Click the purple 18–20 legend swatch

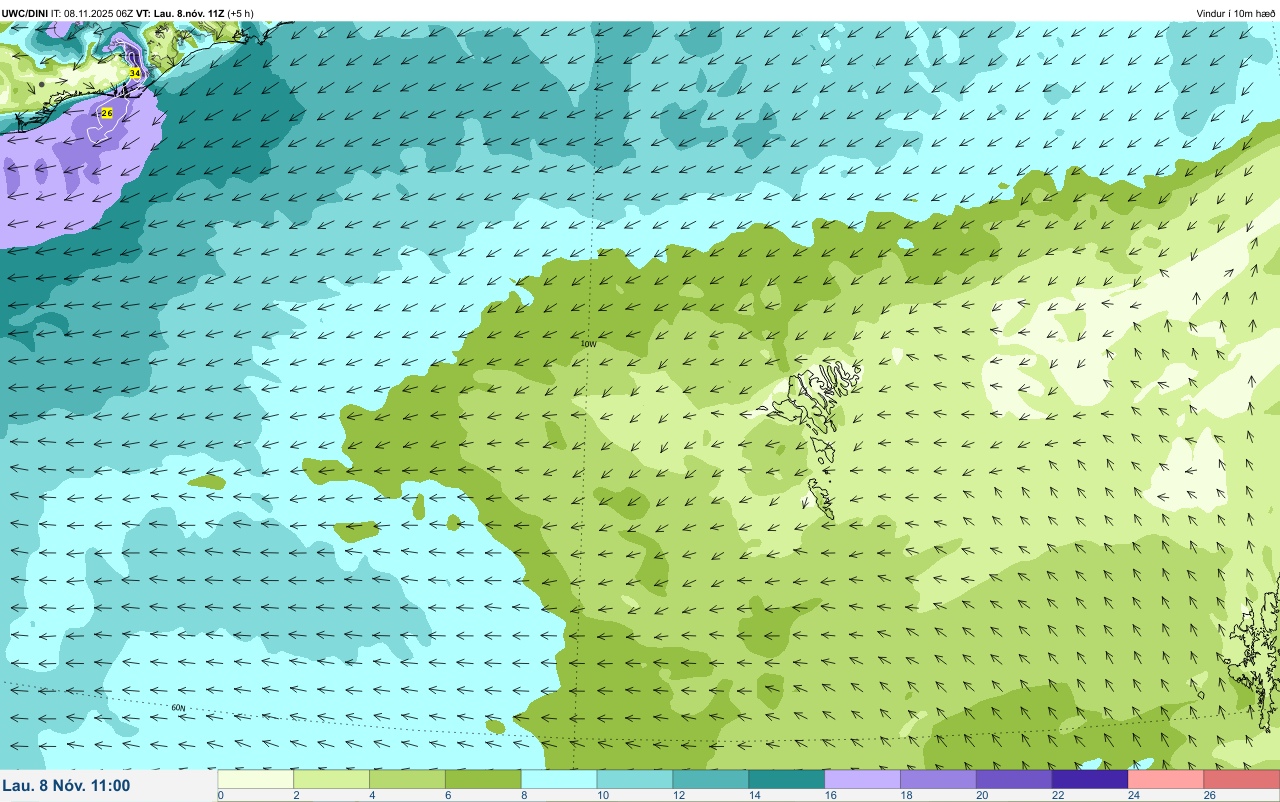pyautogui.click(x=939, y=779)
